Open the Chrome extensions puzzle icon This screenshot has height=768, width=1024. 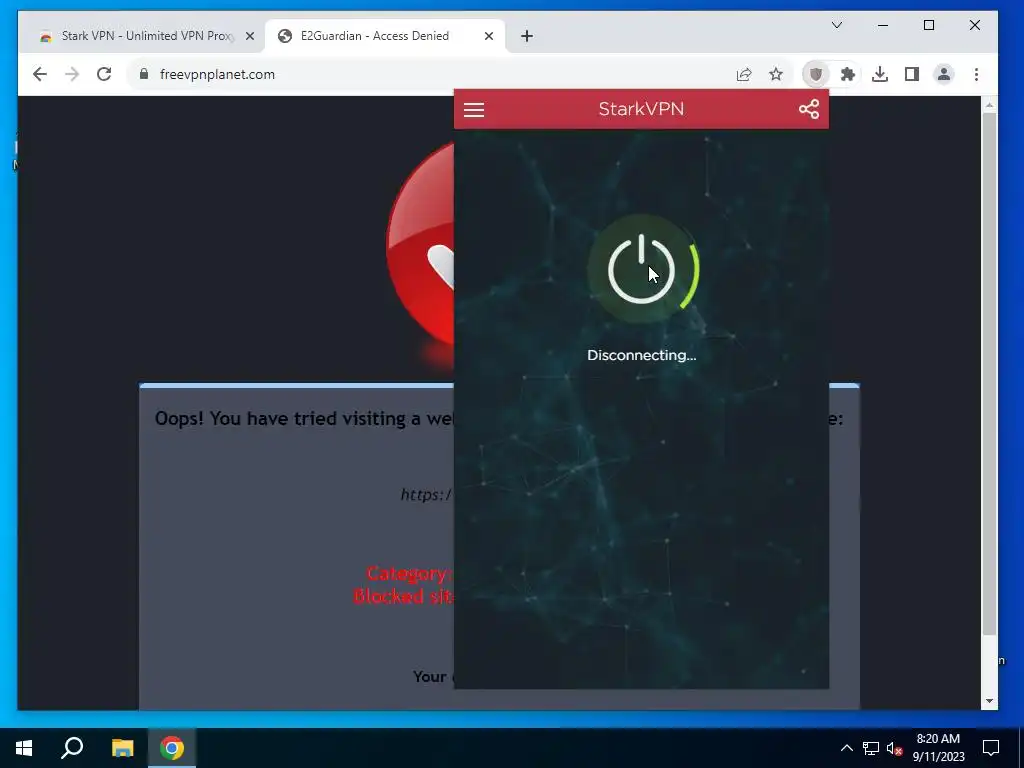pos(848,74)
